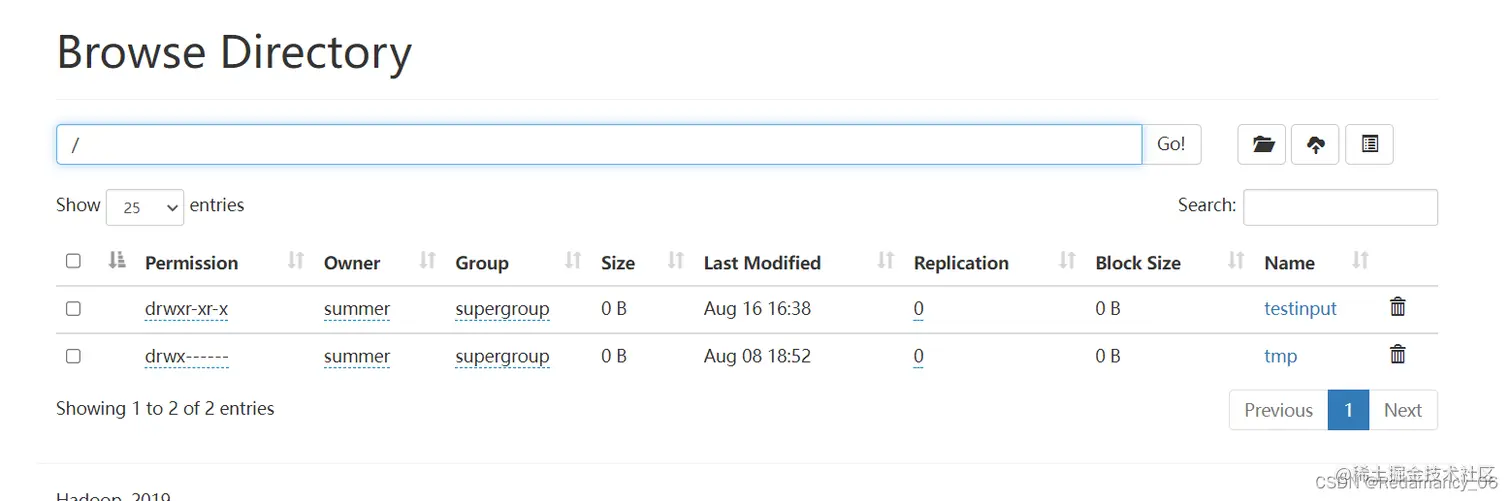Click the cut and paste list icon
The image size is (1512, 501).
click(x=1370, y=144)
